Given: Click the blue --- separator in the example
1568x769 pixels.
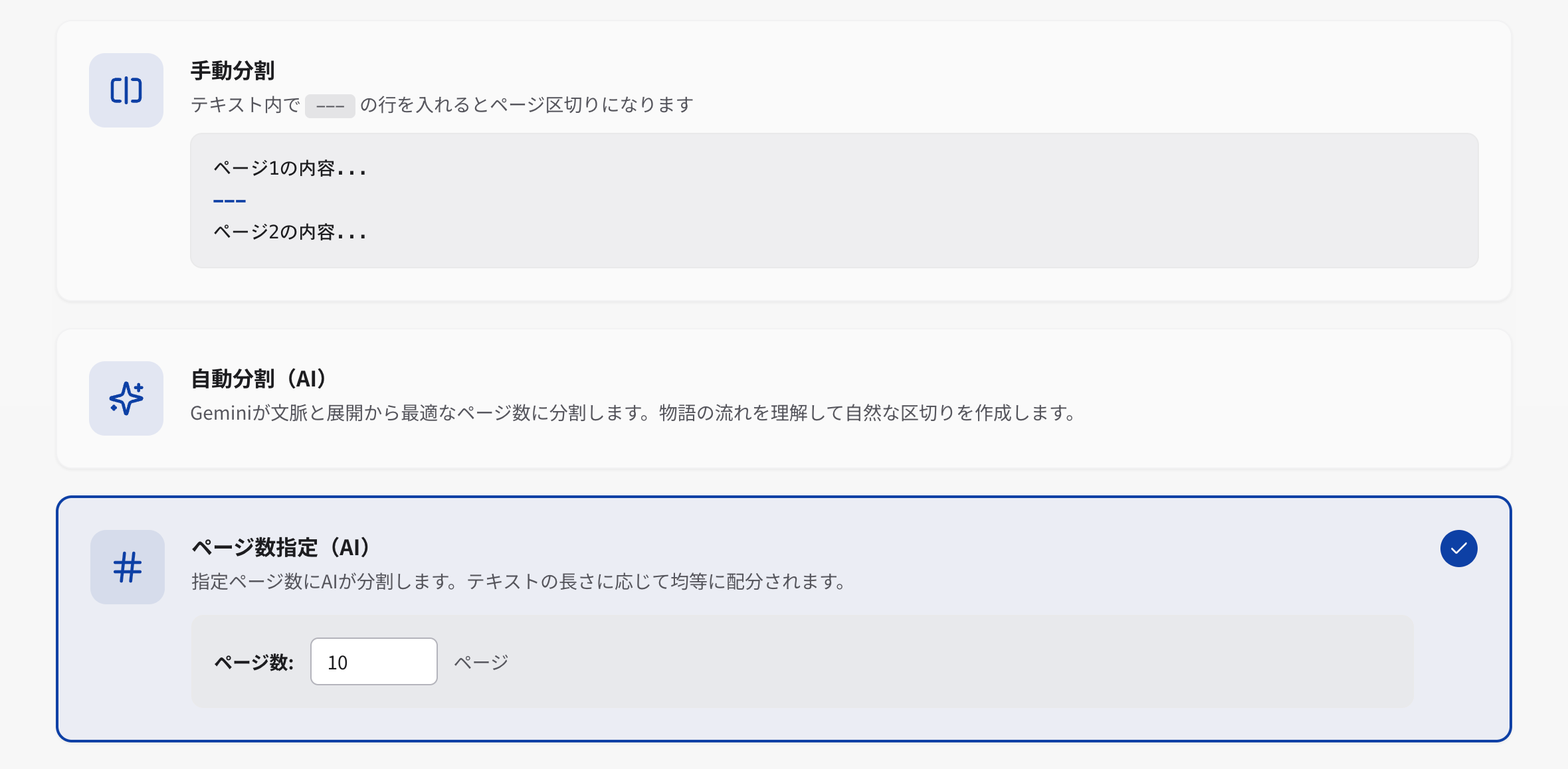Looking at the screenshot, I should (x=230, y=201).
